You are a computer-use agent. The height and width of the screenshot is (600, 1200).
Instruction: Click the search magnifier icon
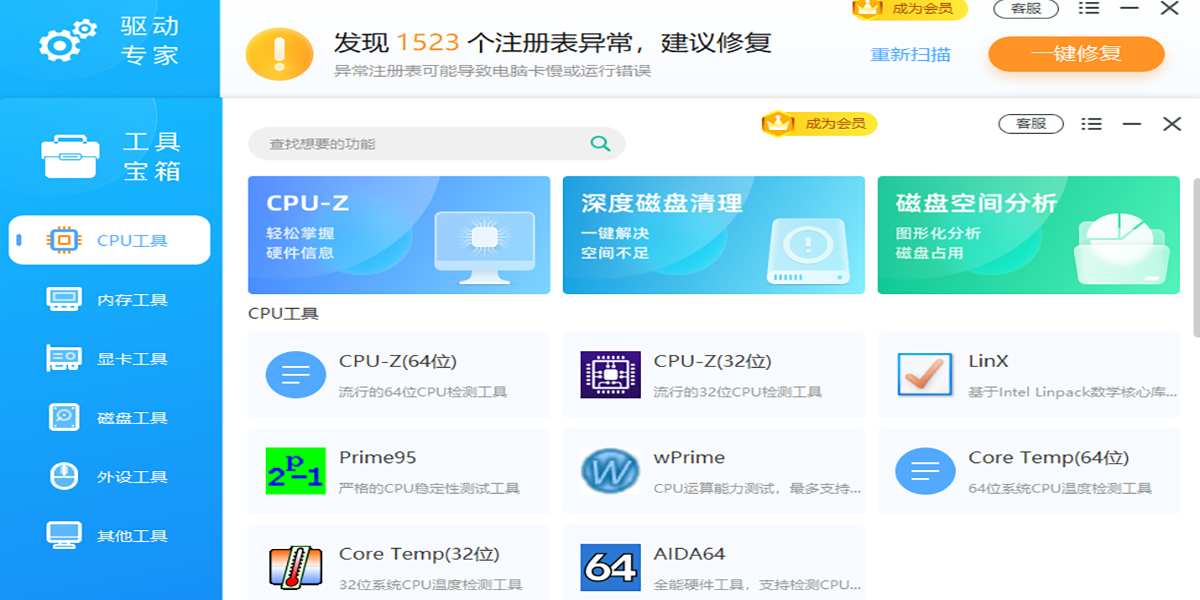click(x=600, y=143)
